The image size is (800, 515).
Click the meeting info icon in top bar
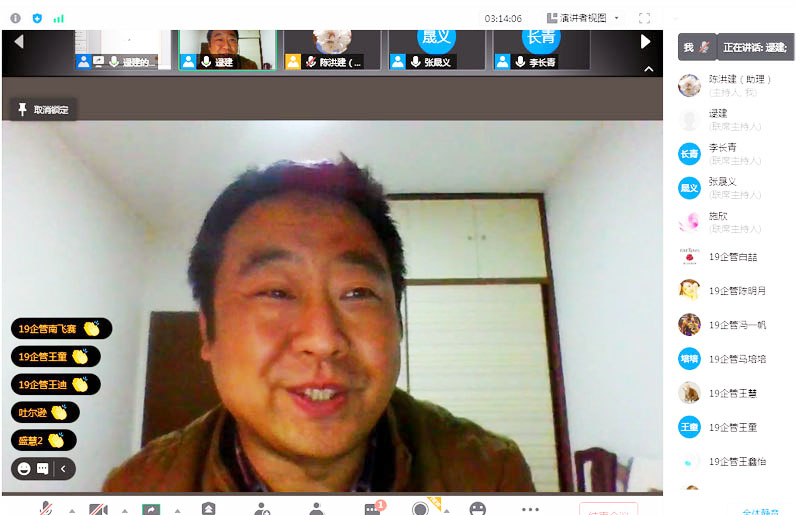click(x=16, y=17)
